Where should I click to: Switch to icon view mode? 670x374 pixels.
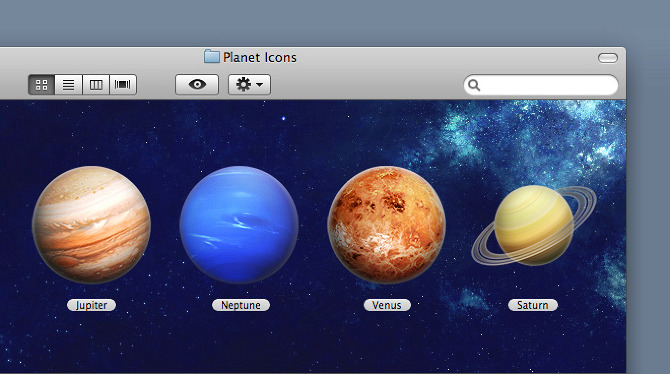(x=41, y=85)
